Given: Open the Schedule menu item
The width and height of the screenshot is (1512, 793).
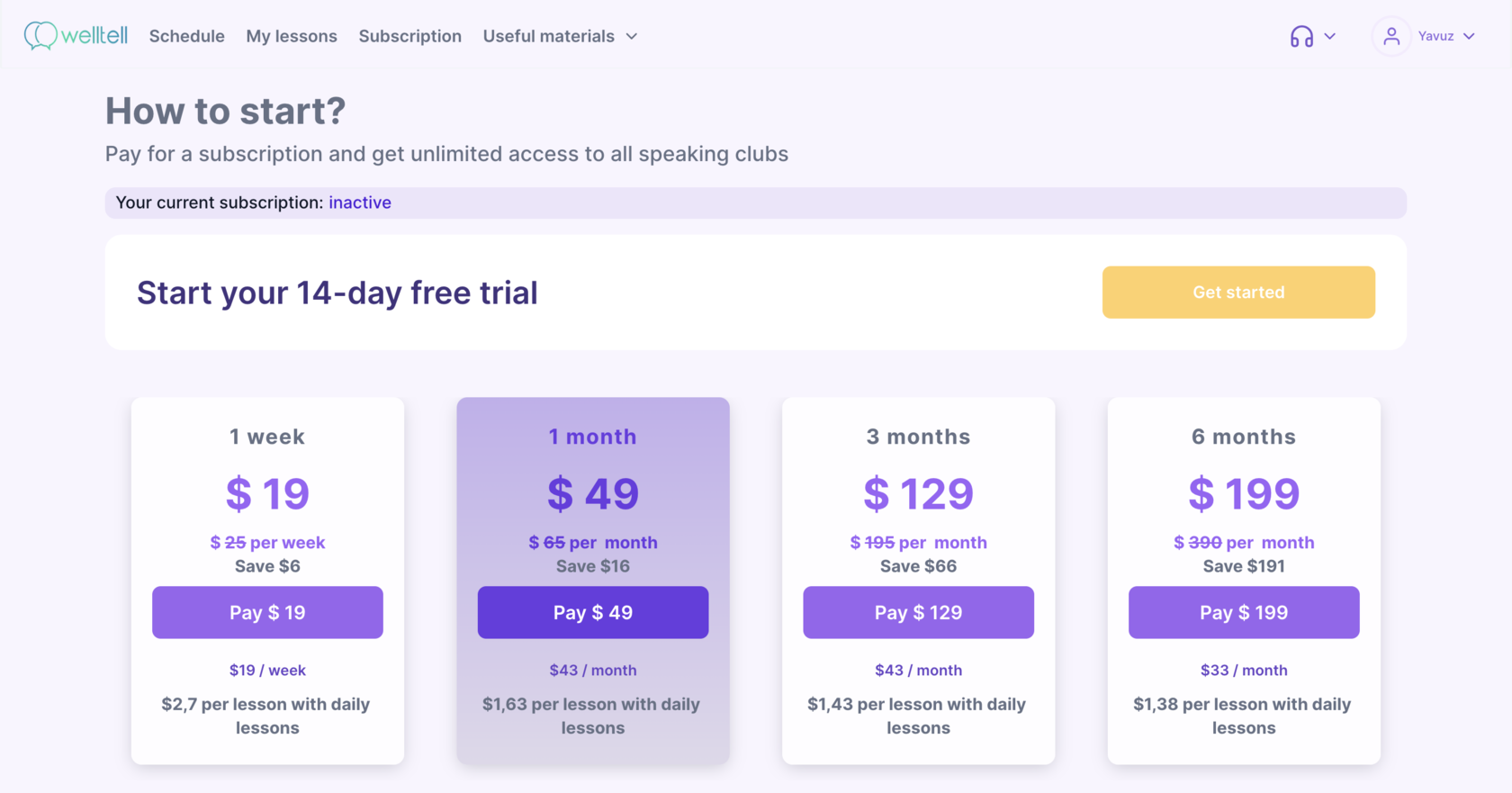Looking at the screenshot, I should coord(187,36).
